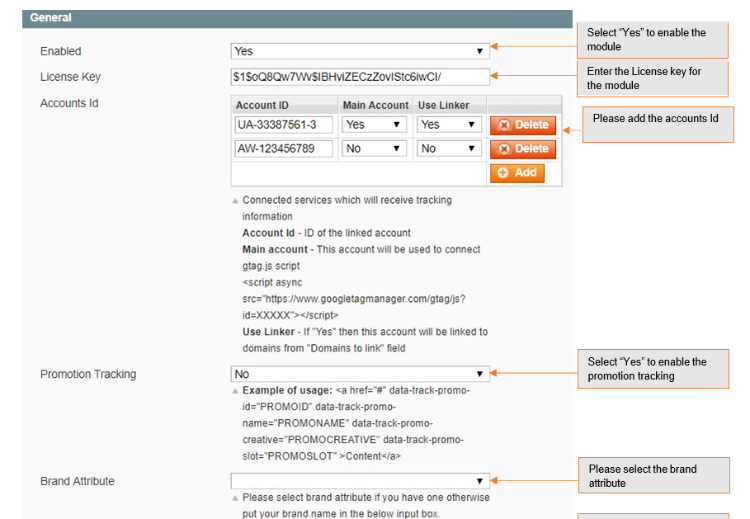This screenshot has height=519, width=750.
Task: Open Main Account dropdown for AW-123456789
Action: click(x=374, y=148)
